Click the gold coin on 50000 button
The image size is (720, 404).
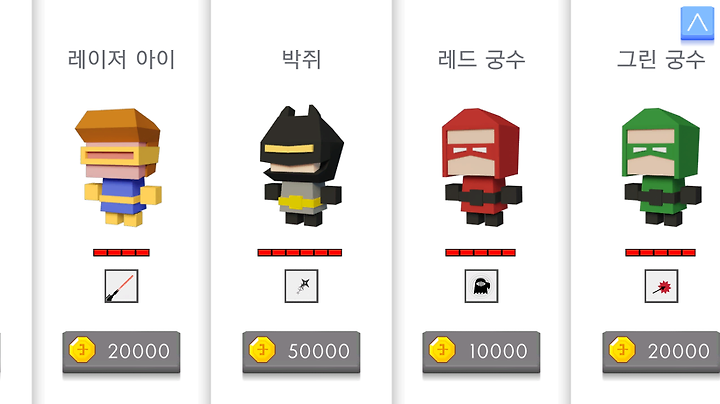click(x=262, y=350)
